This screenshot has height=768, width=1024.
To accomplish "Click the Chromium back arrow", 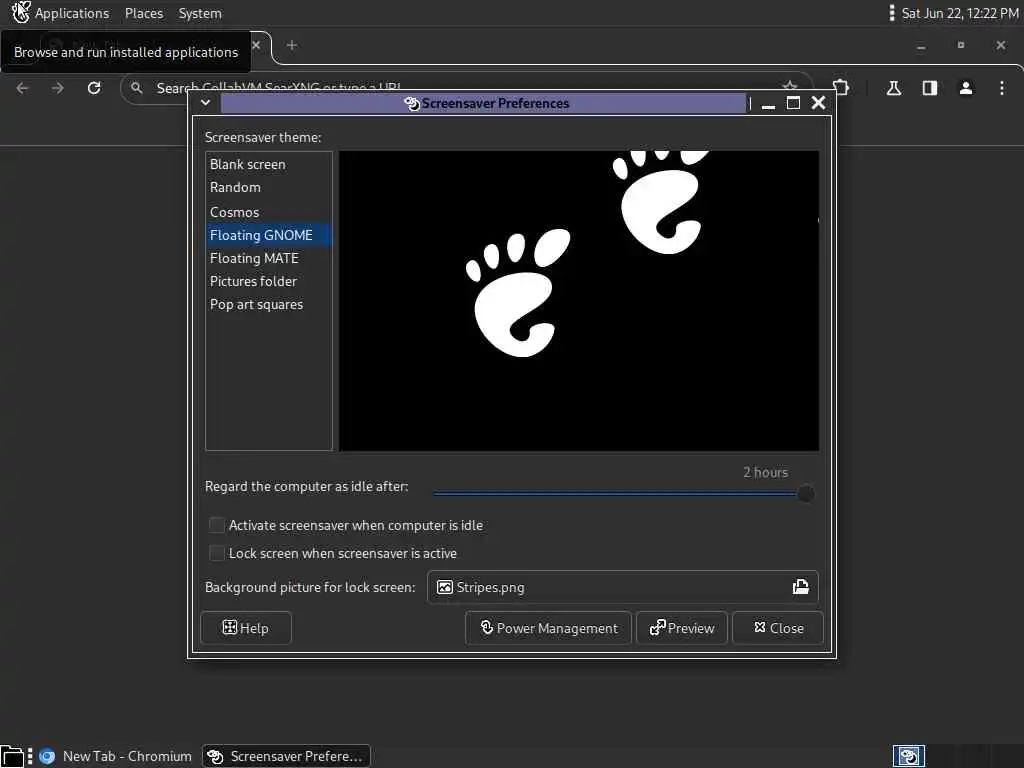I will [22, 88].
